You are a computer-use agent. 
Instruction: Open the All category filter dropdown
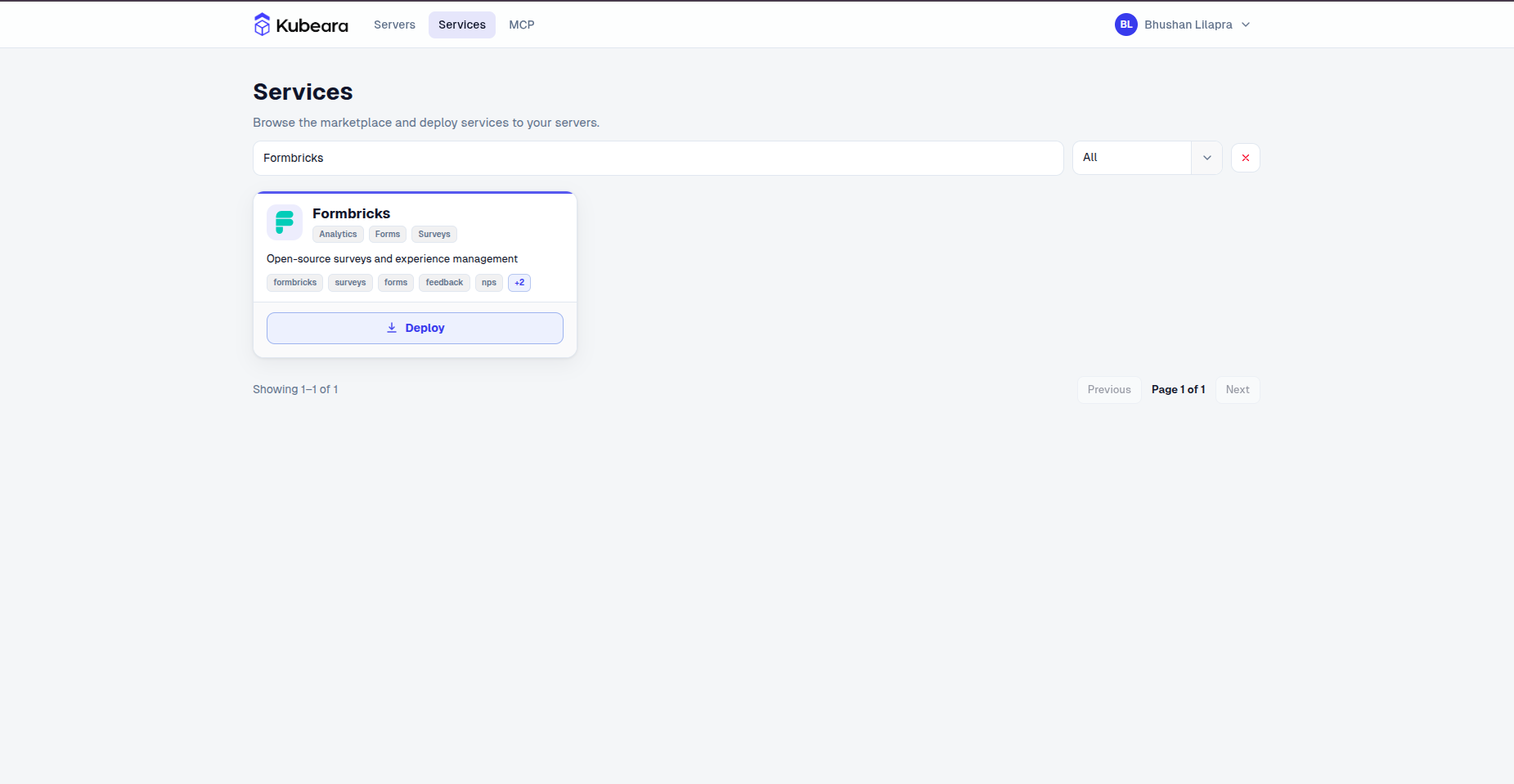pos(1147,158)
